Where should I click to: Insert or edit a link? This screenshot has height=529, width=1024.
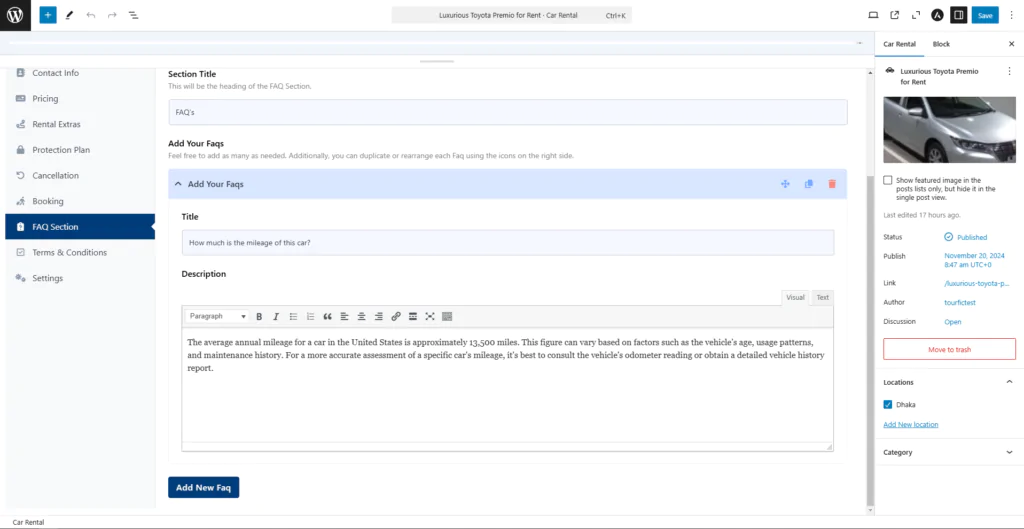(396, 316)
